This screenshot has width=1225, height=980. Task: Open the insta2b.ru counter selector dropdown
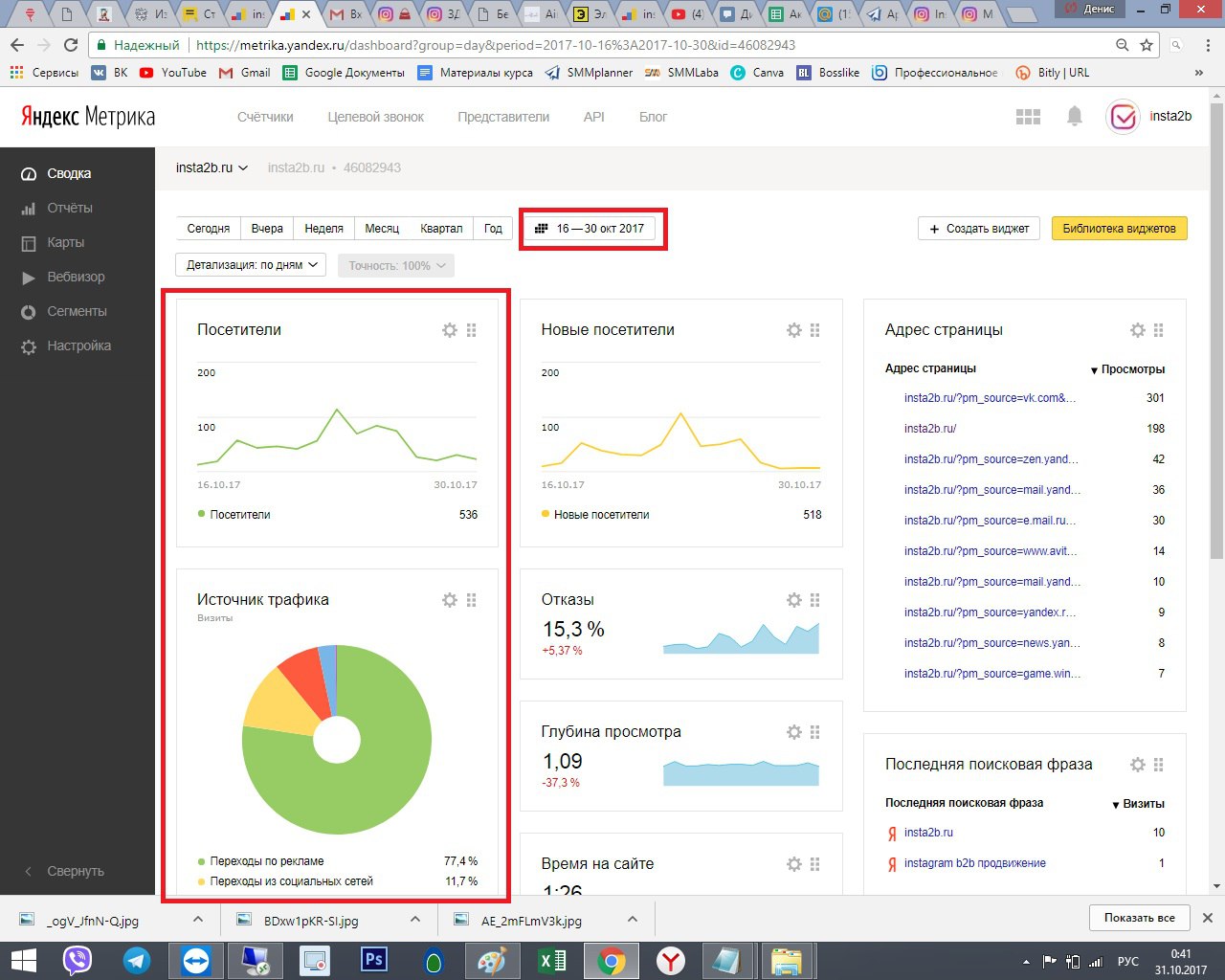click(x=212, y=167)
